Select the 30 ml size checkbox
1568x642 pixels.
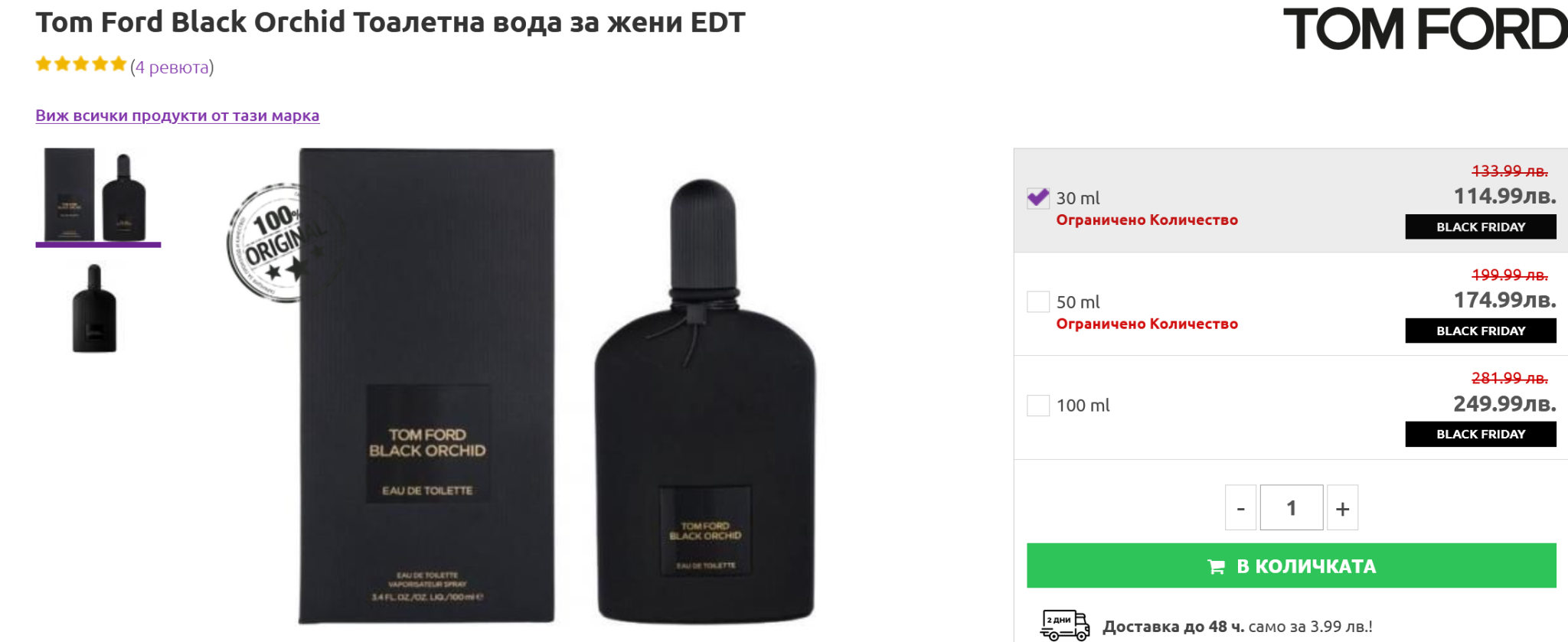click(1038, 198)
